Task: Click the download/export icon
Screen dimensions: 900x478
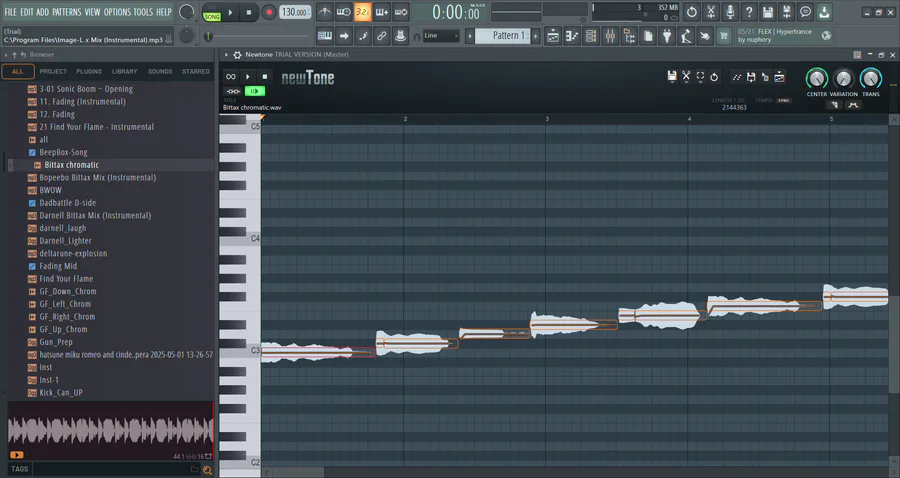Action: pos(824,11)
